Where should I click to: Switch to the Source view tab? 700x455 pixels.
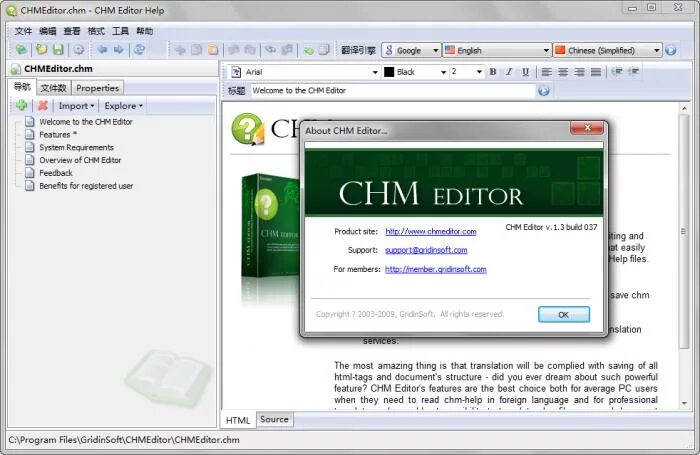click(x=274, y=419)
